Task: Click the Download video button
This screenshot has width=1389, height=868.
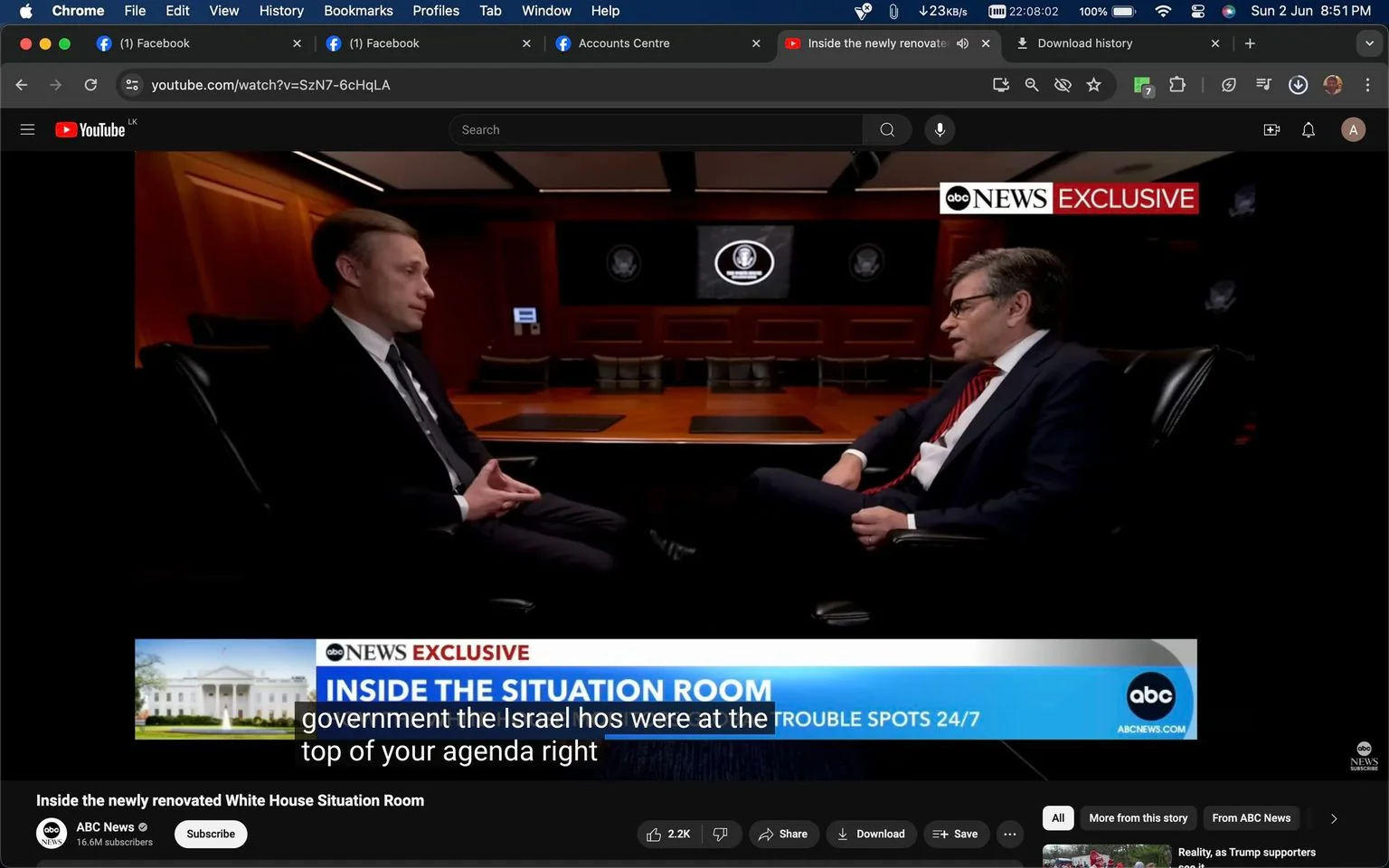Action: 871,834
